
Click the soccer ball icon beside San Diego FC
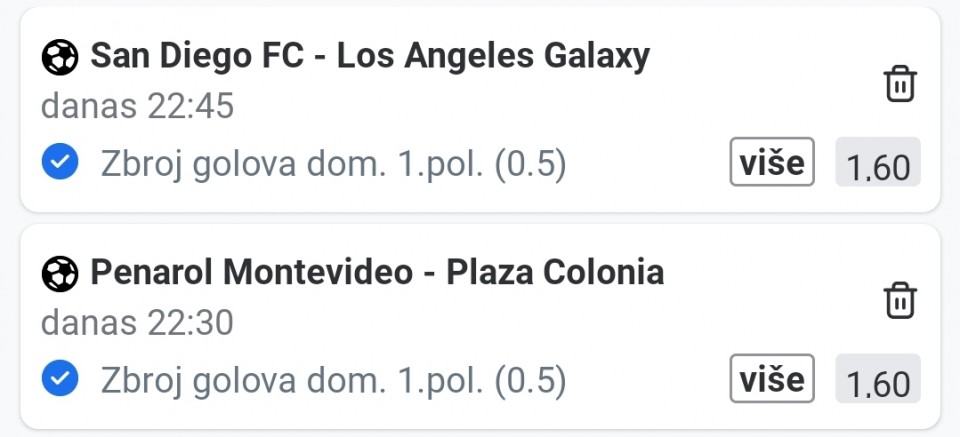59,57
